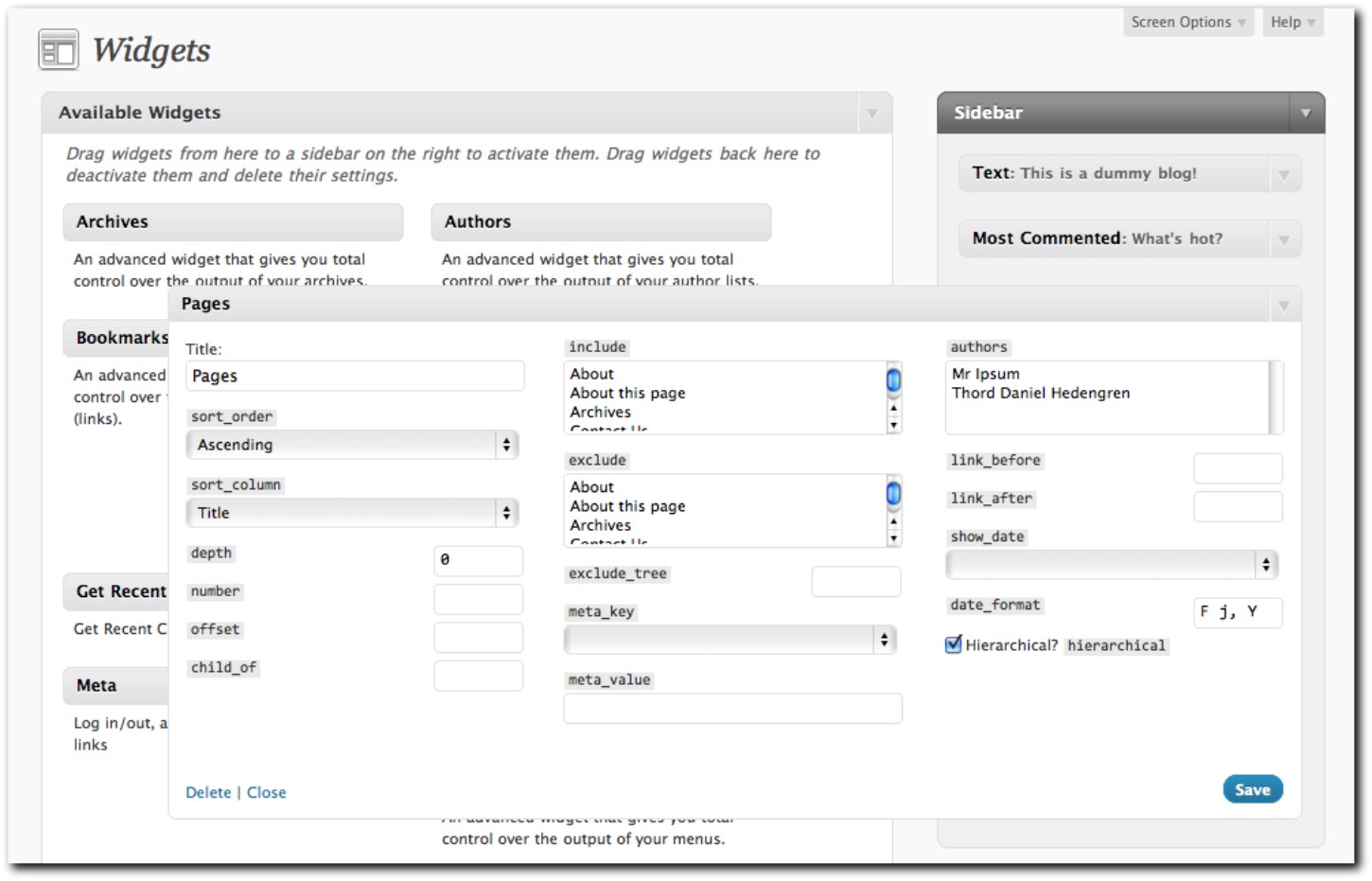Click the Archives widget title bar
Screen dimensions: 1372x881
pyautogui.click(x=233, y=222)
